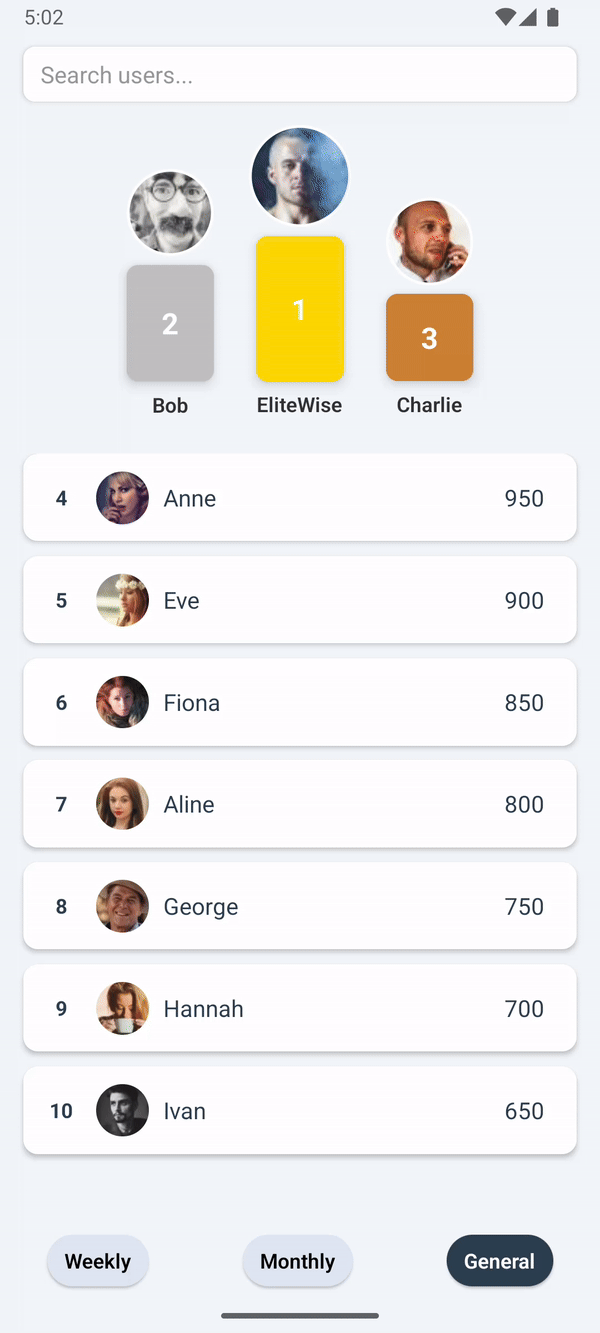Click the silver number 2 podium block
The height and width of the screenshot is (1333, 600).
(170, 323)
